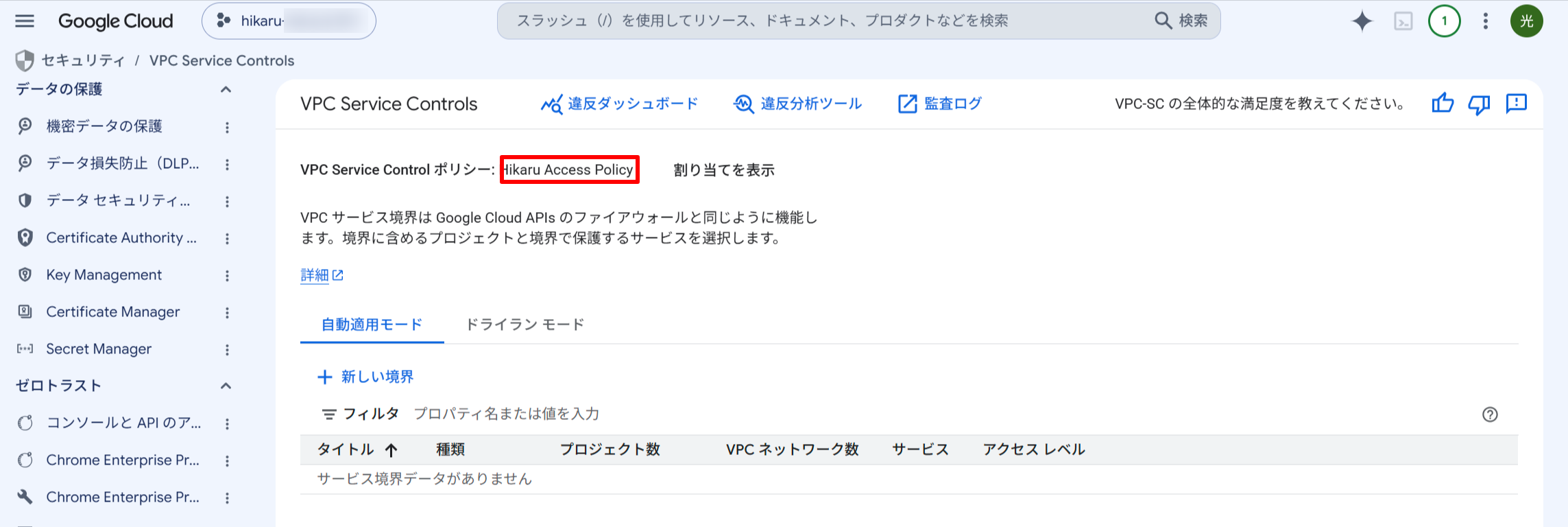Image resolution: width=1568 pixels, height=527 pixels.
Task: Open 違反分析ツール link
Action: click(x=798, y=104)
